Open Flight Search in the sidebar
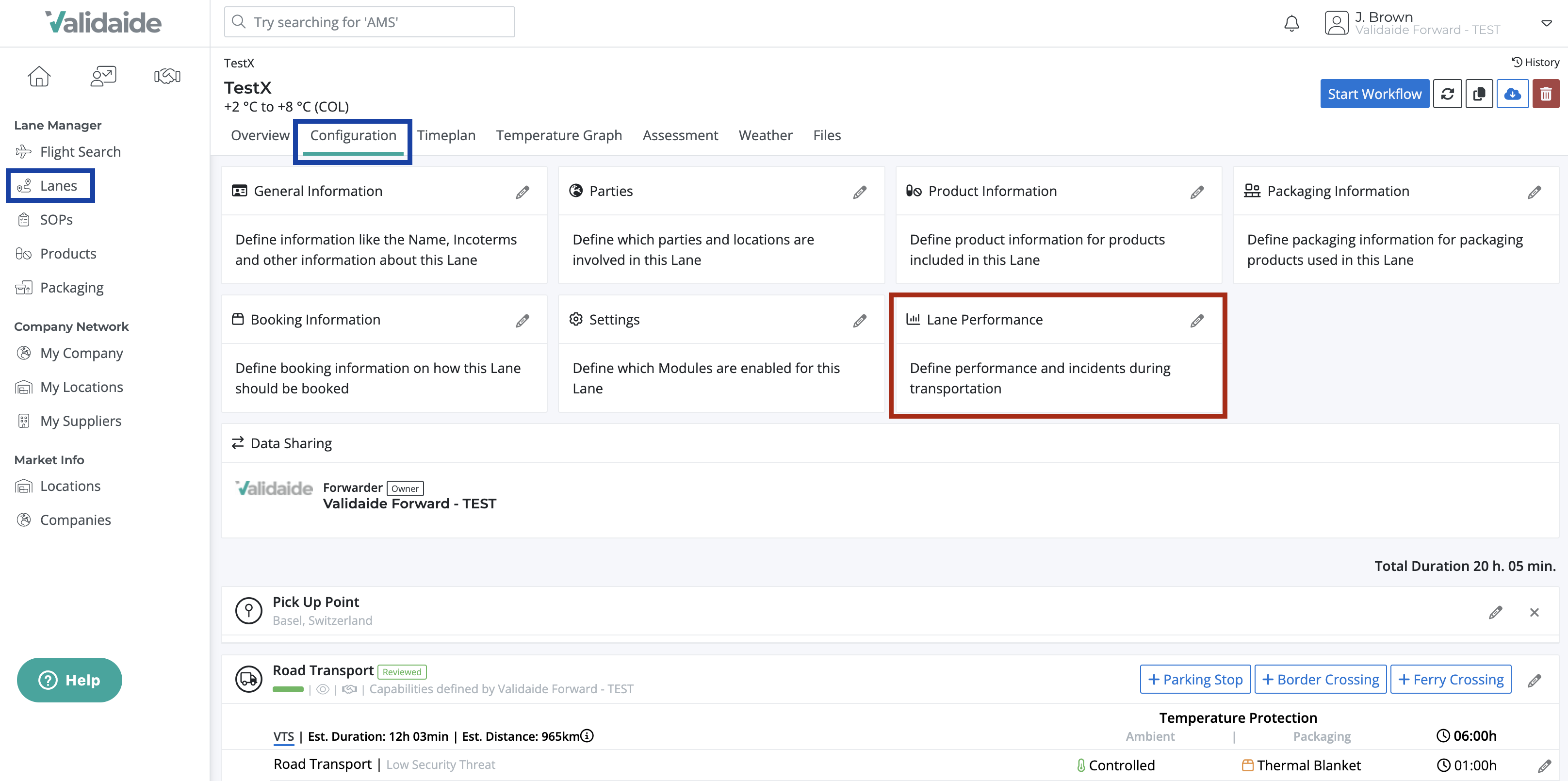Screen dimensions: 1568x781 pos(80,151)
